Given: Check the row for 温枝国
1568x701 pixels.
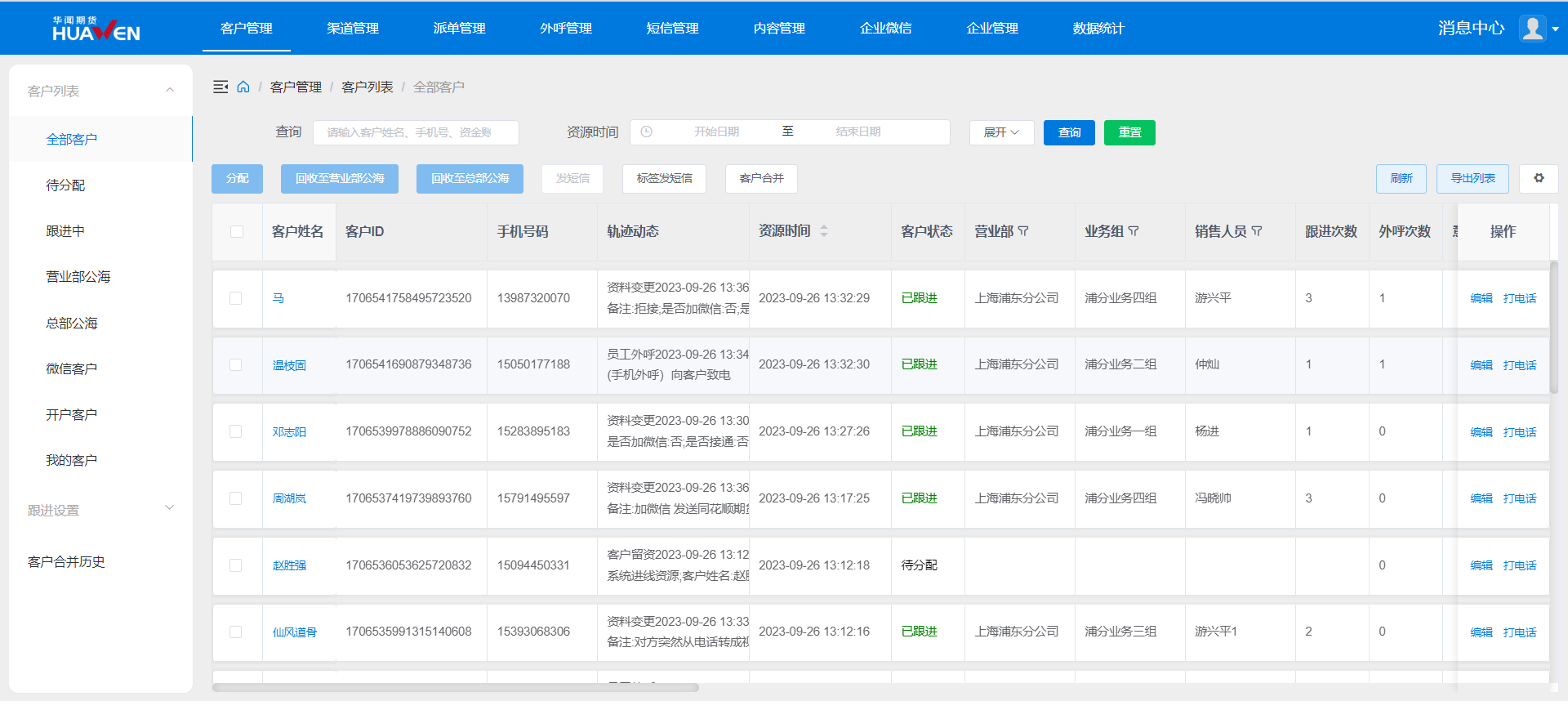Looking at the screenshot, I should pyautogui.click(x=236, y=364).
